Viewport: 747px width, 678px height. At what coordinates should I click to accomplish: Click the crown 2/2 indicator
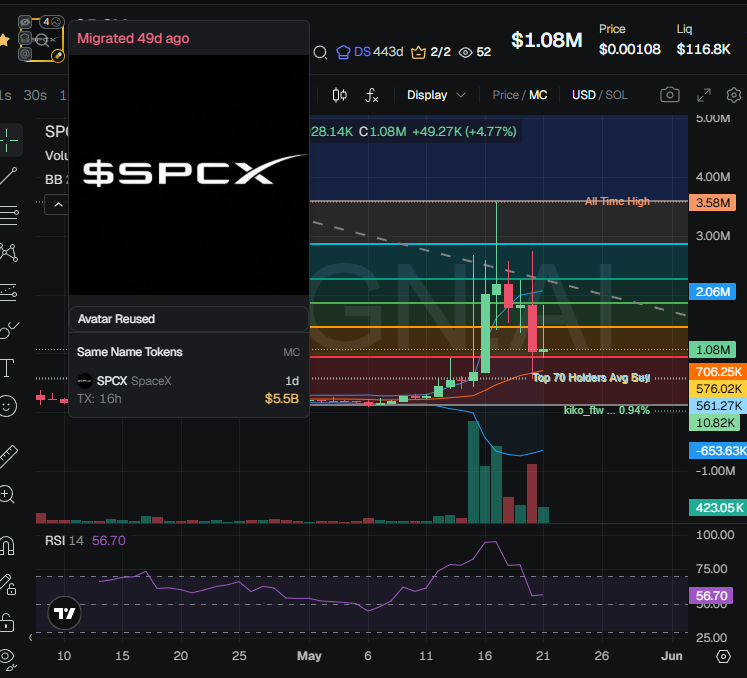coord(431,51)
